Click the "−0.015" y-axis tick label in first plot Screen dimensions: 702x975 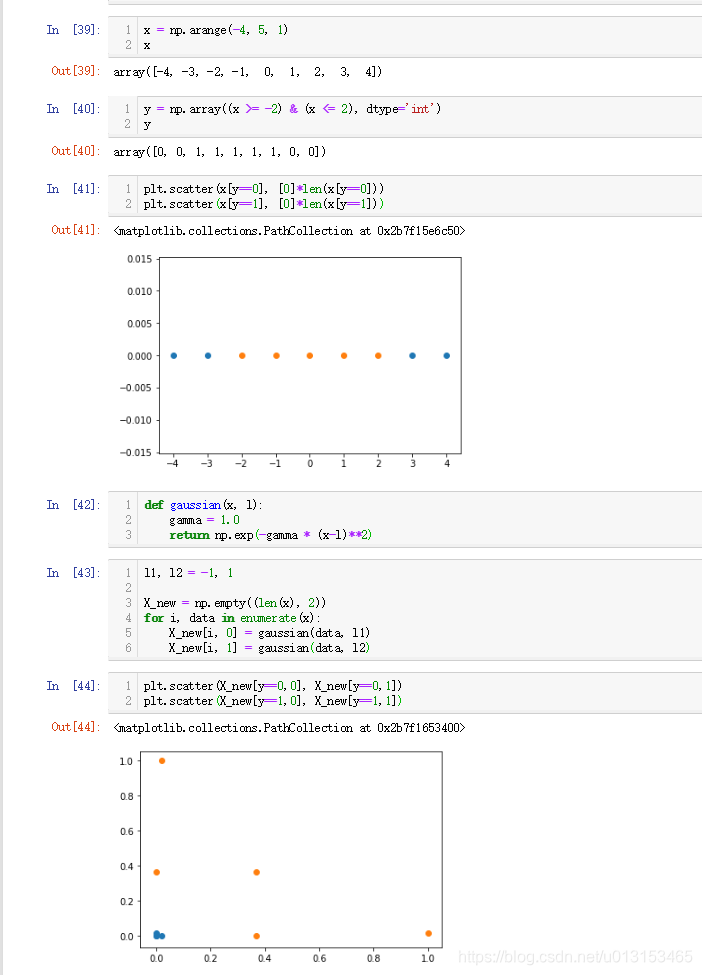coord(136,452)
